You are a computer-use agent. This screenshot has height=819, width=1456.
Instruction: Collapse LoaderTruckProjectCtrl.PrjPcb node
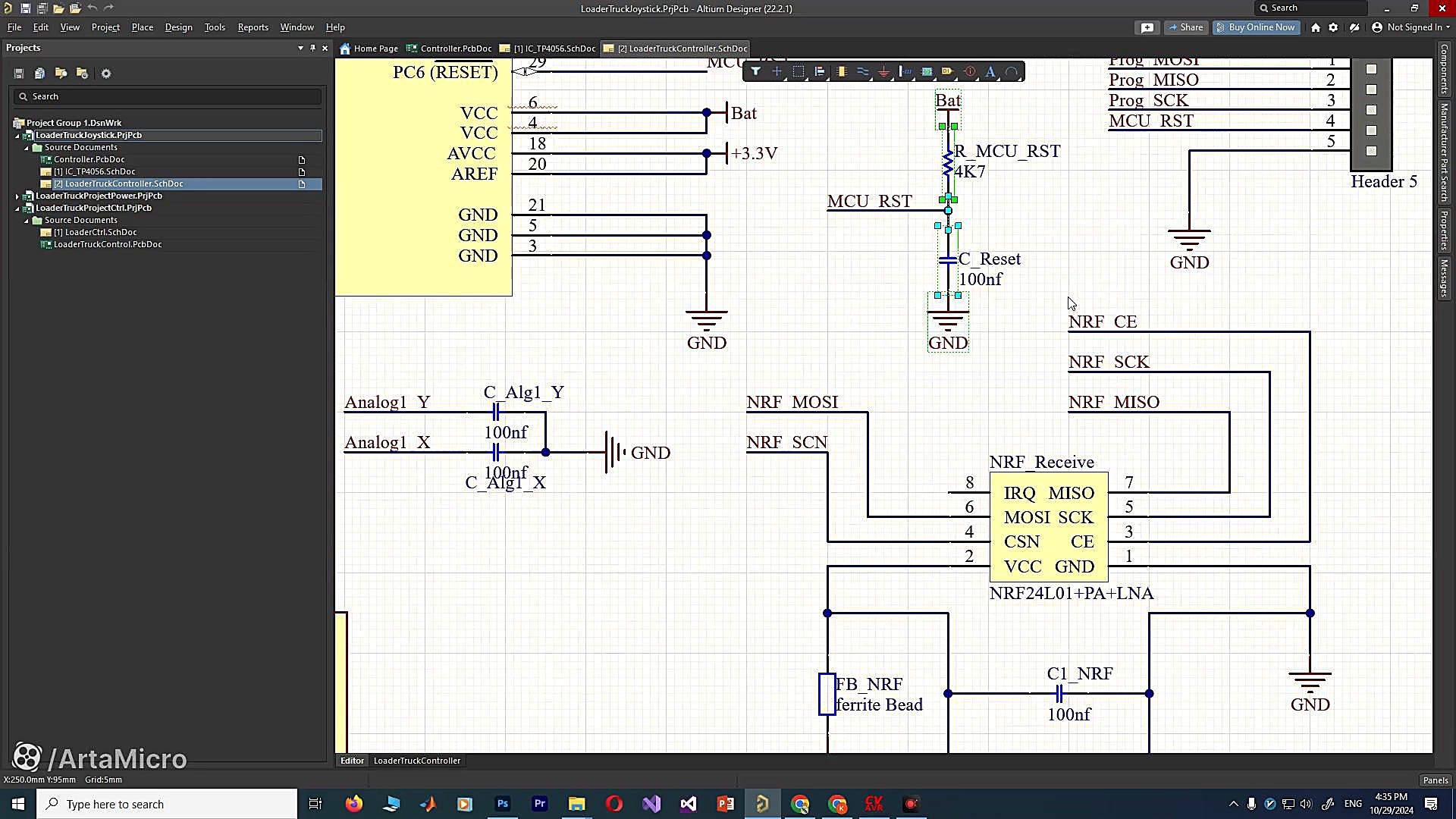click(17, 208)
